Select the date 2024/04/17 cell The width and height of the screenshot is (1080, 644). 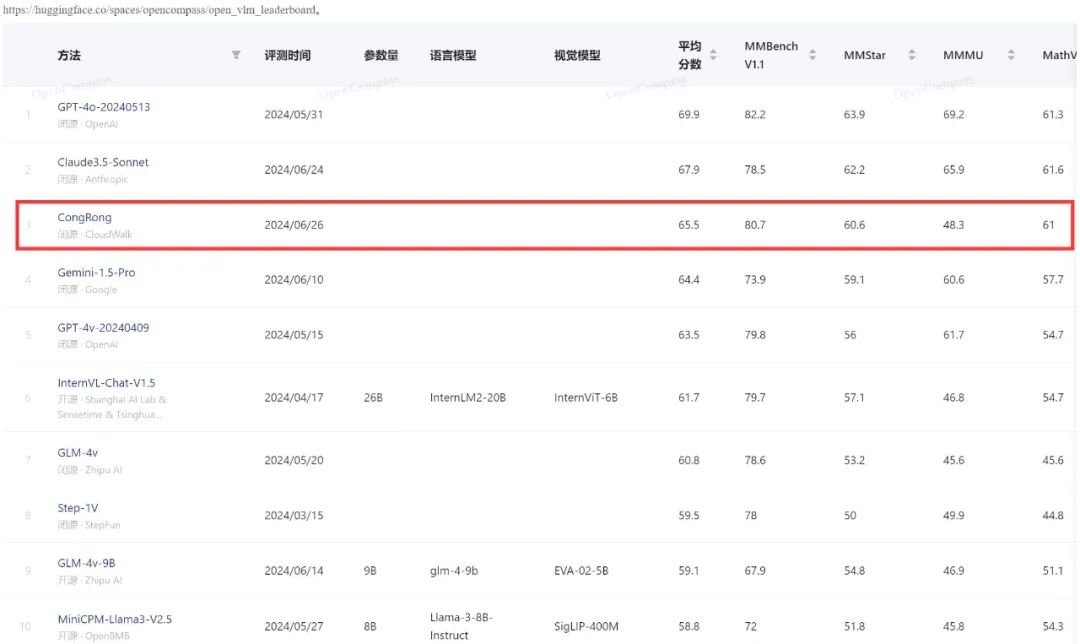(x=293, y=397)
